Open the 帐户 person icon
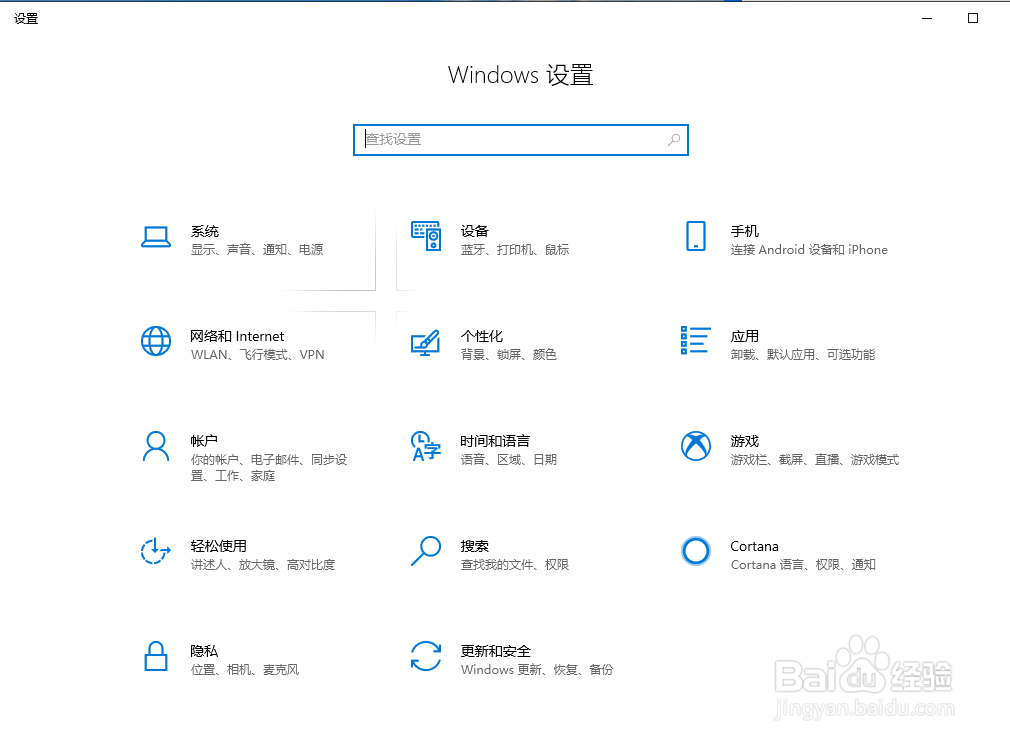 click(156, 447)
